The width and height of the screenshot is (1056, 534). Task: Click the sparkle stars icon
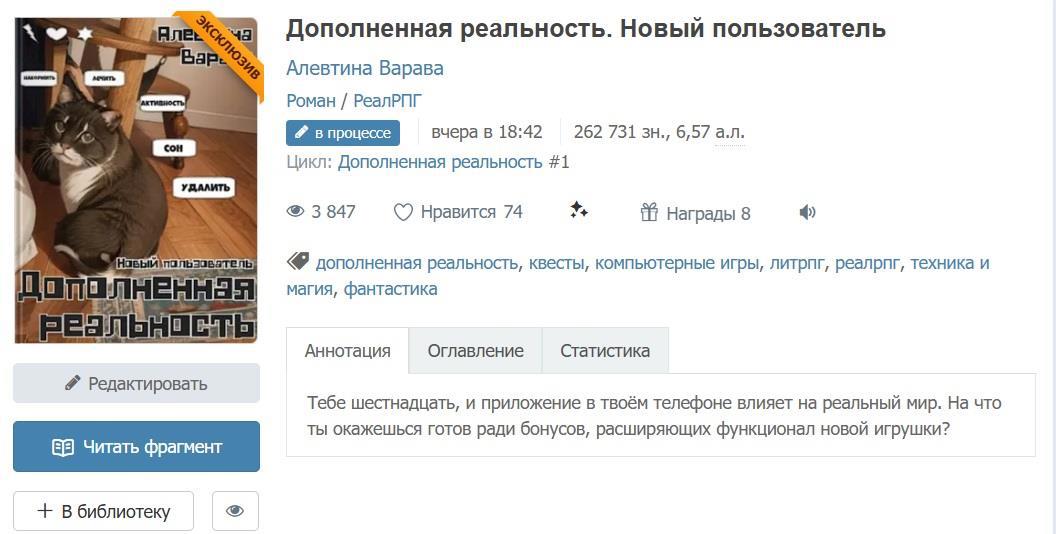coord(579,210)
